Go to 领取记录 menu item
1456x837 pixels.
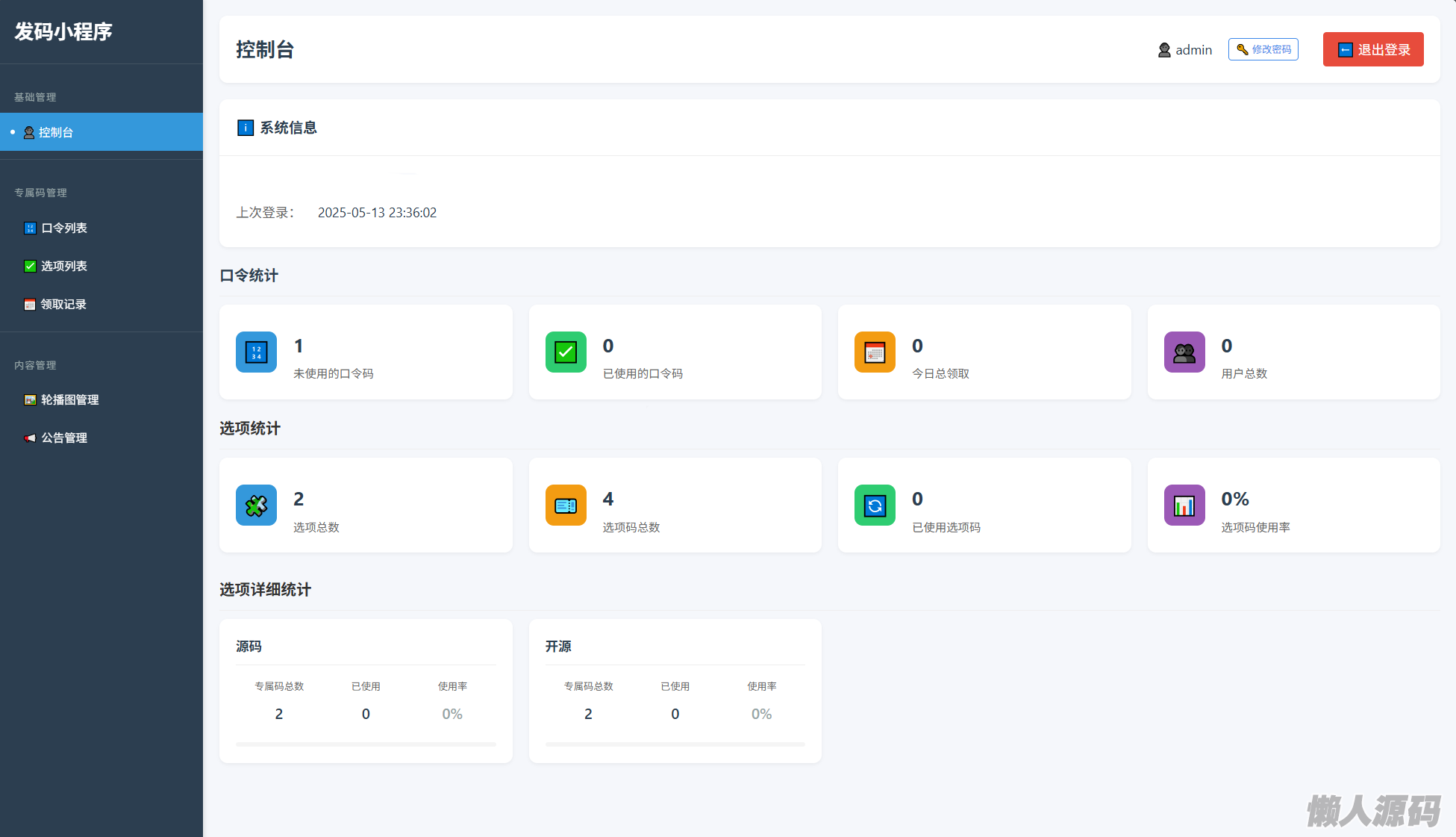[63, 304]
